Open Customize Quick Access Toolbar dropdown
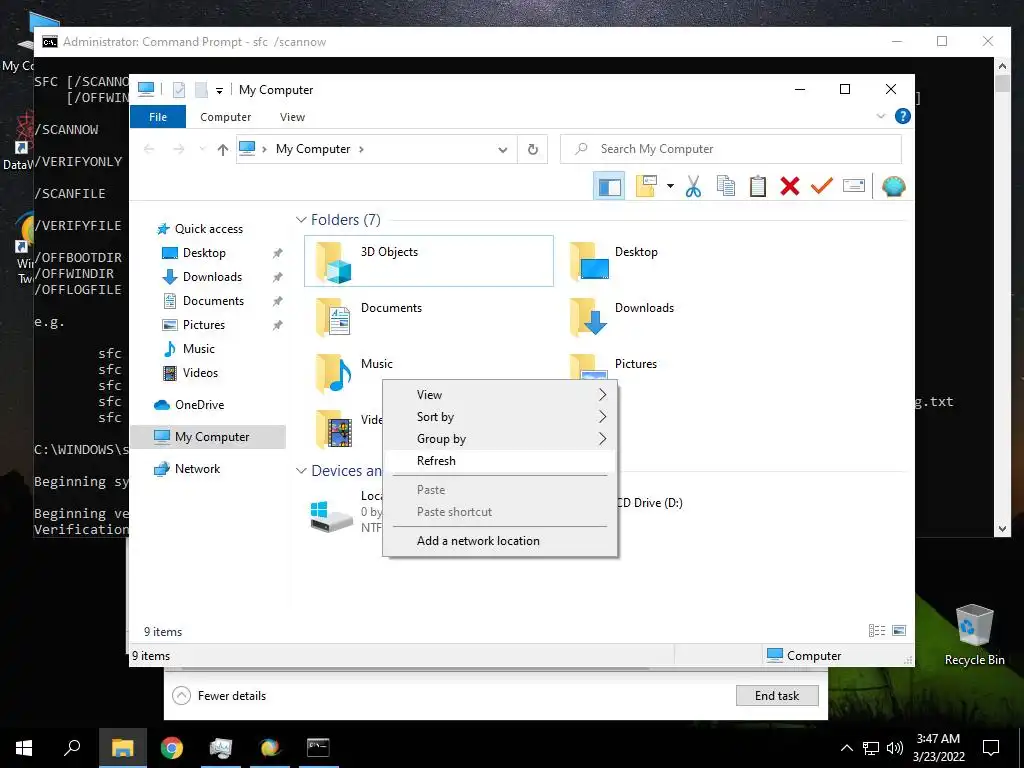 219,90
